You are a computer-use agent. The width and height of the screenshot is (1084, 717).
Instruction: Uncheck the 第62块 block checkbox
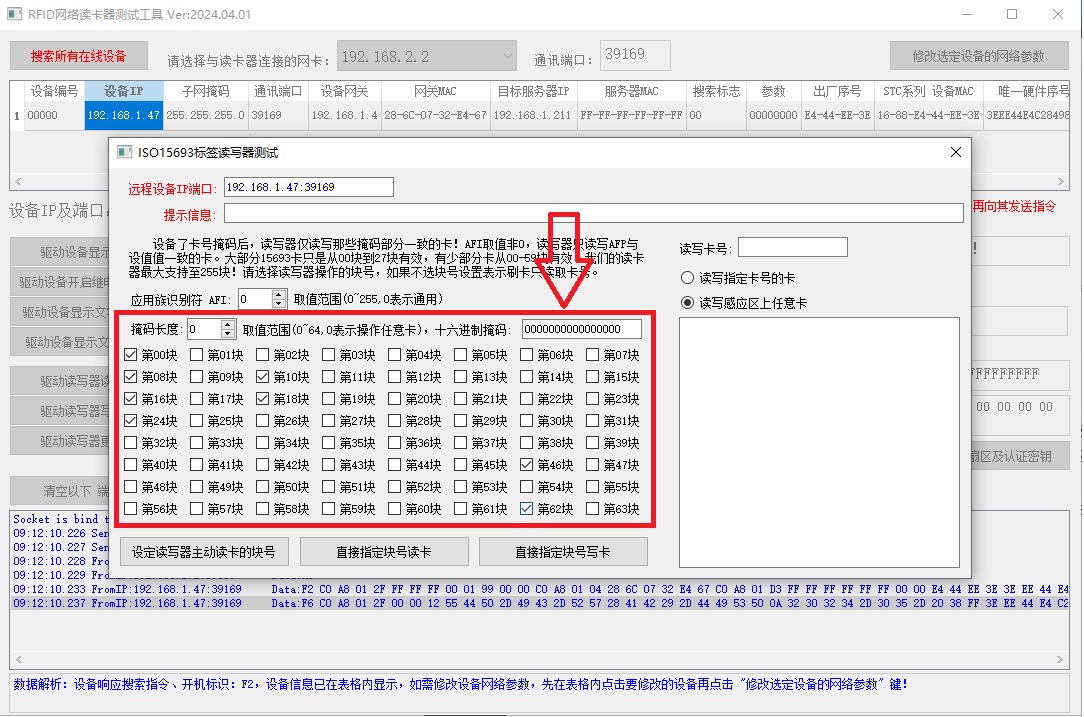click(x=527, y=509)
